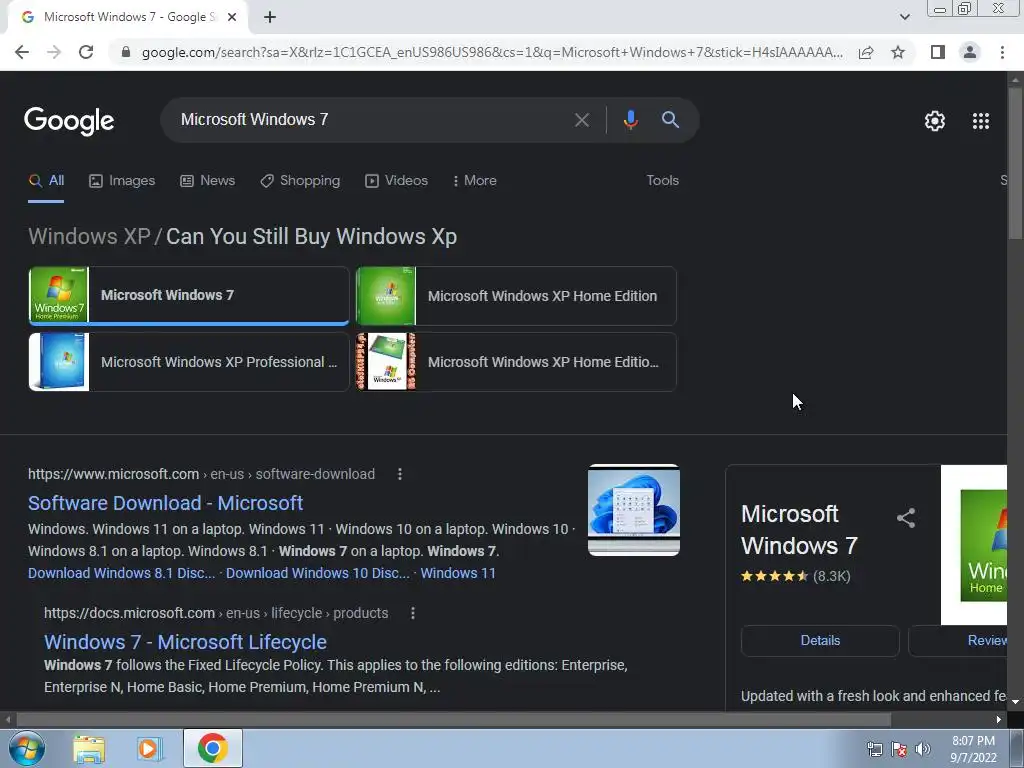The width and height of the screenshot is (1024, 768).
Task: View site information via the padlock icon
Action: (x=126, y=52)
